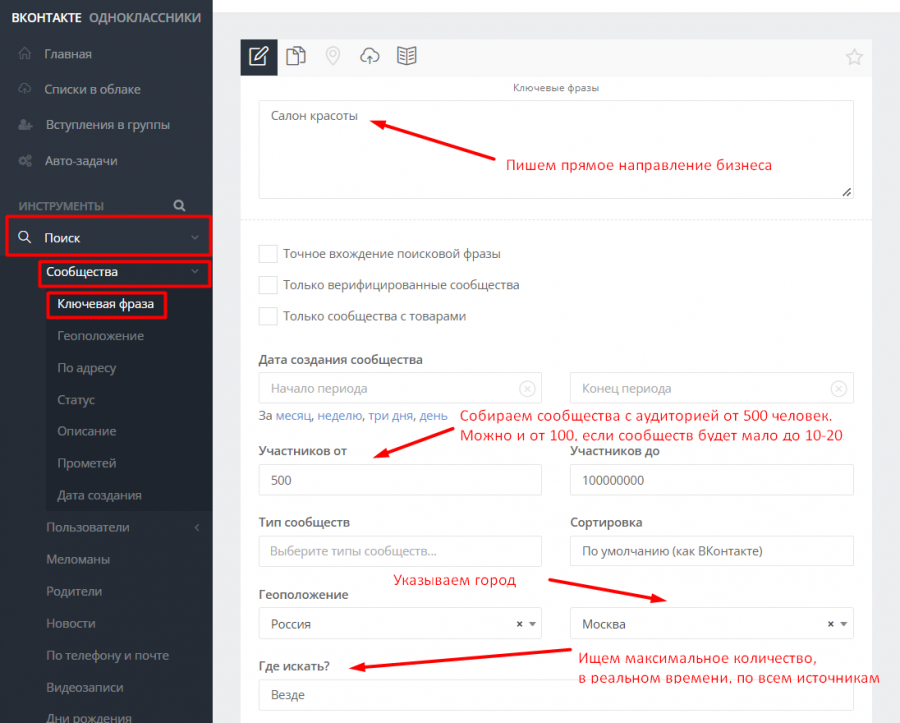Enable Точное вхождение поисковой фразы checkbox

(x=268, y=254)
